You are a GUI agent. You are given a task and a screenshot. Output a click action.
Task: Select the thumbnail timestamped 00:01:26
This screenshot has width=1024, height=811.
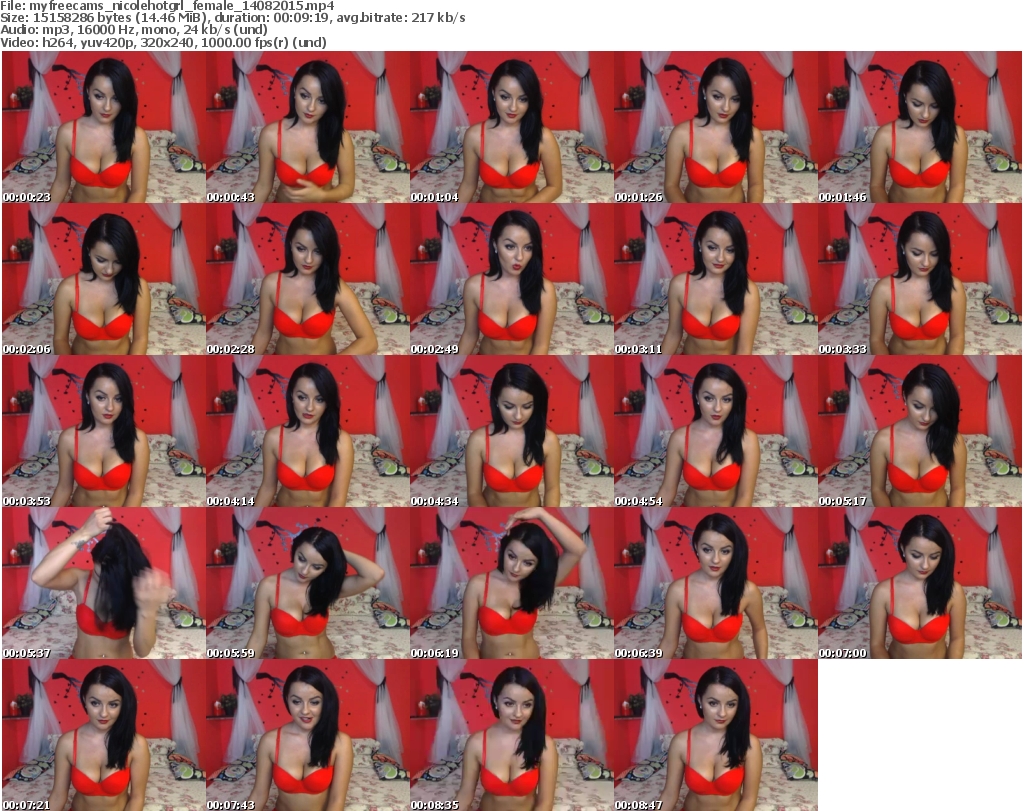click(x=716, y=127)
